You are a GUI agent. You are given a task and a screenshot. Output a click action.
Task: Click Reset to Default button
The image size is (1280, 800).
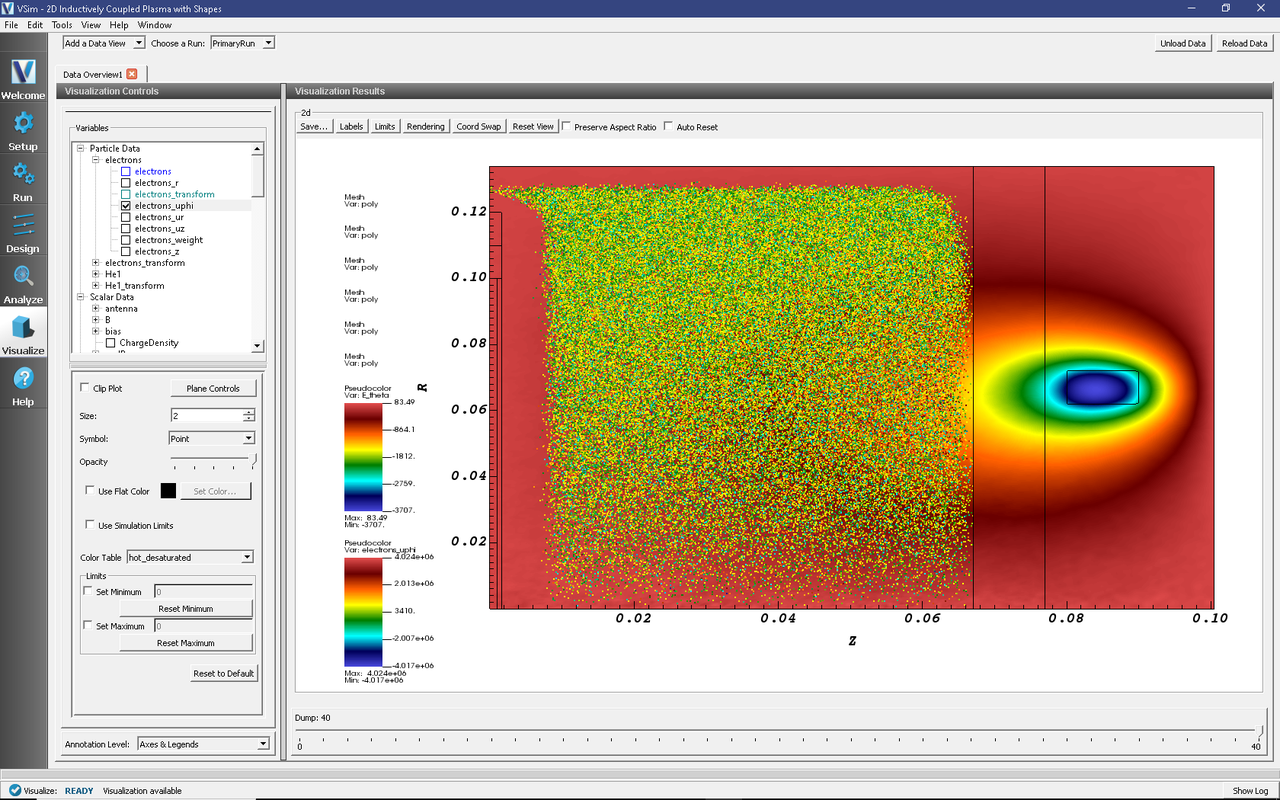click(224, 673)
